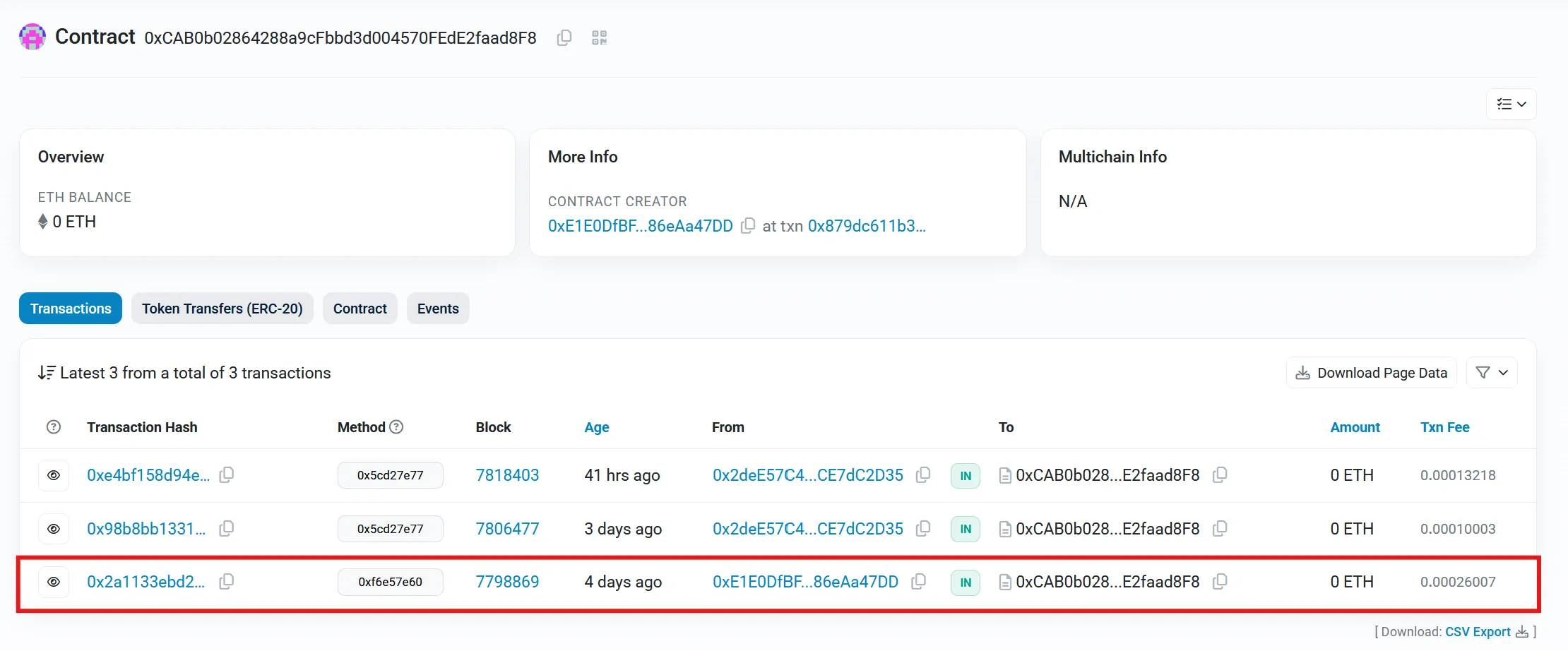Toggle the sort order of transactions list

point(46,372)
